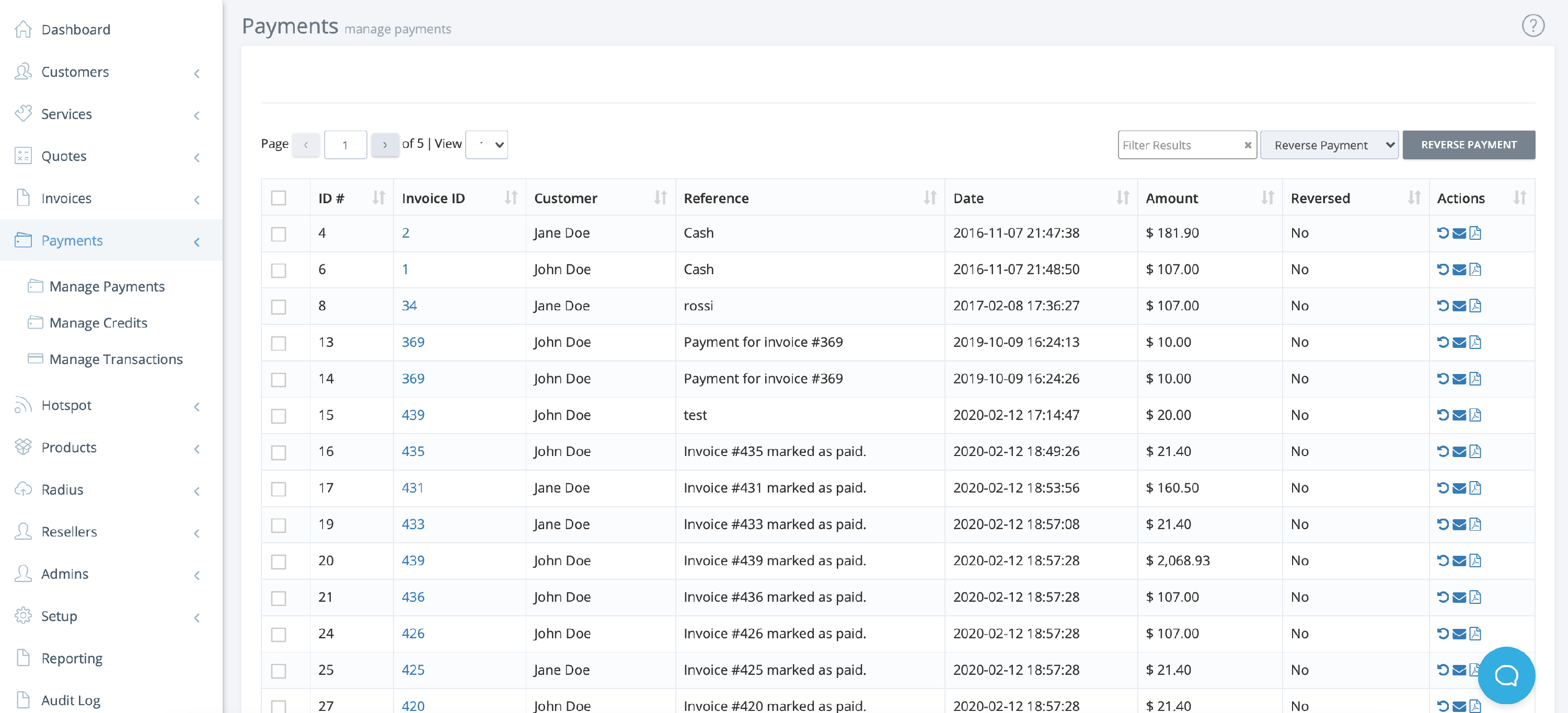Viewport: 1568px width, 713px height.
Task: Open the Hotspot section icon in sidebar
Action: coord(23,405)
